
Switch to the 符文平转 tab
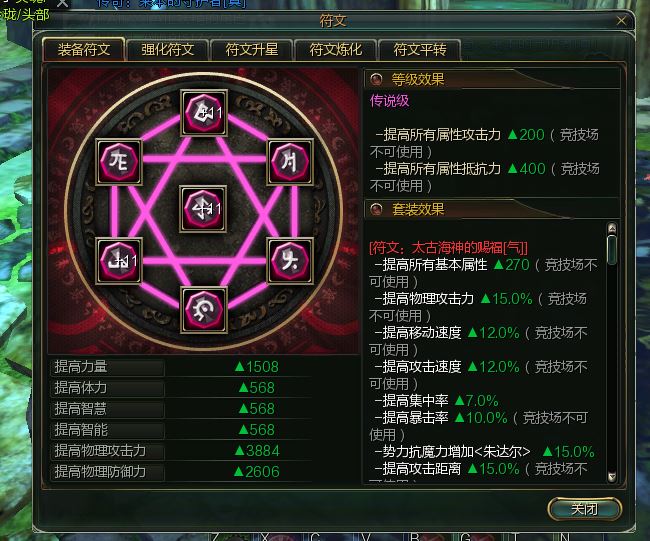pyautogui.click(x=420, y=50)
